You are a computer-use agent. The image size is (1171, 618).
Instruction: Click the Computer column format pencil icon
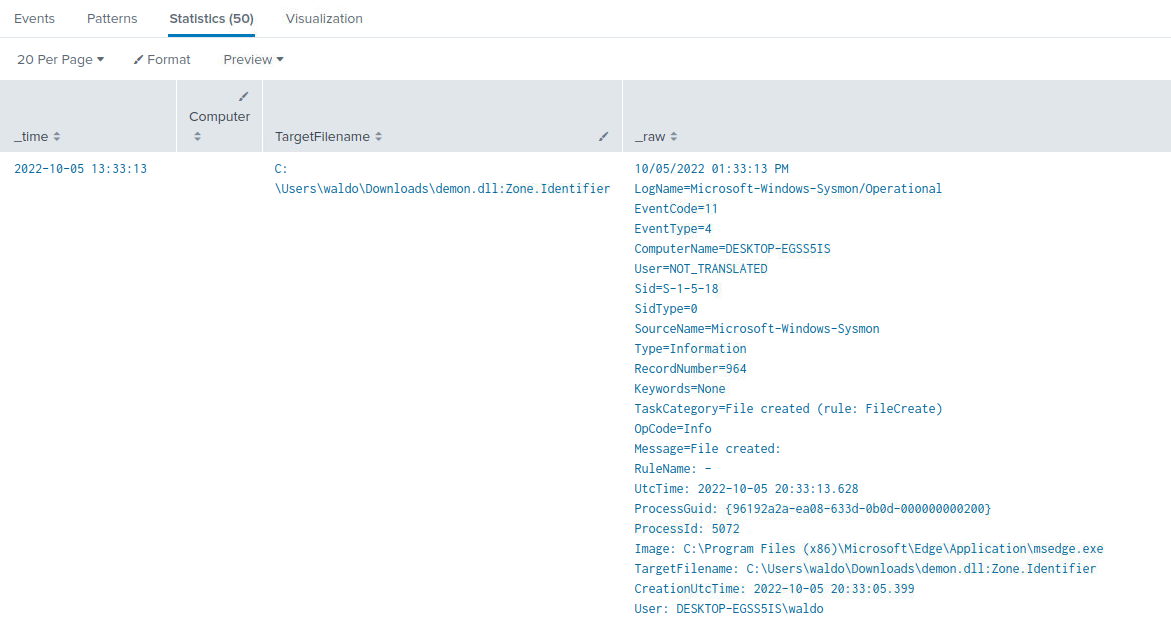tap(243, 96)
